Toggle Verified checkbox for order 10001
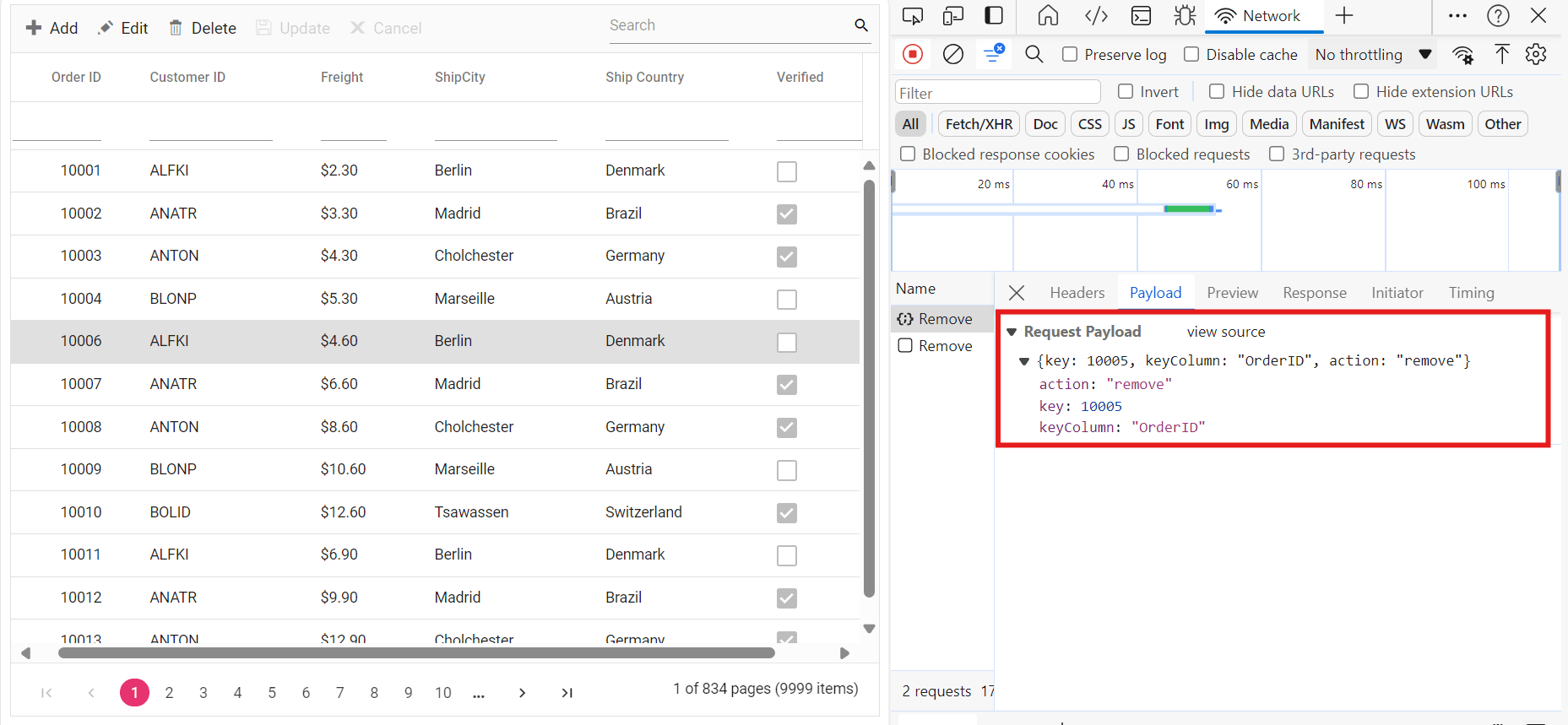 pyautogui.click(x=786, y=171)
